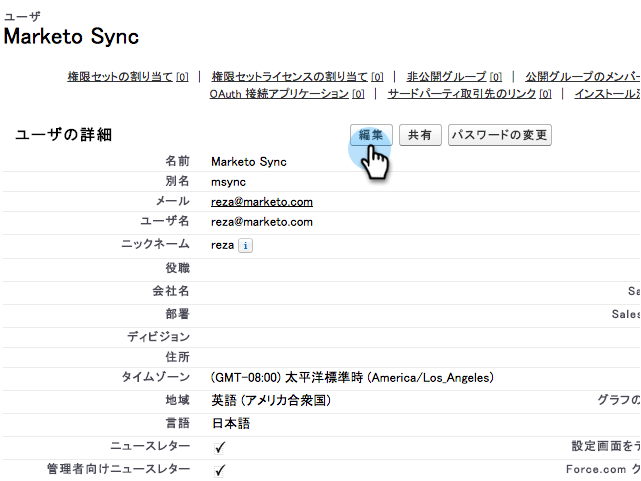Click the ユーザ breadcrumb above the title
Screen dimensions: 641x481
click(x=22, y=16)
